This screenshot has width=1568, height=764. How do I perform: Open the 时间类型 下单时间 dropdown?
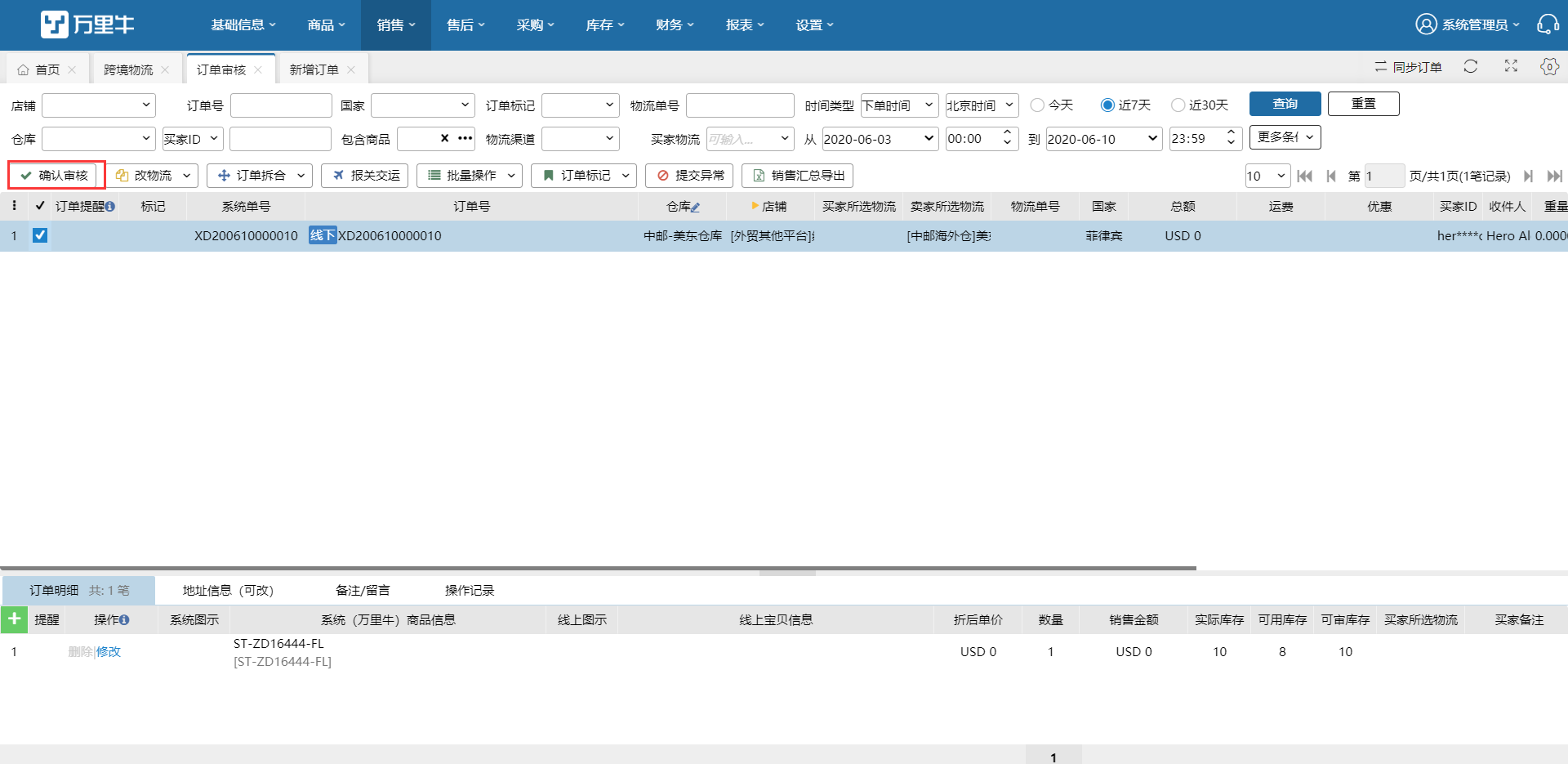[899, 105]
